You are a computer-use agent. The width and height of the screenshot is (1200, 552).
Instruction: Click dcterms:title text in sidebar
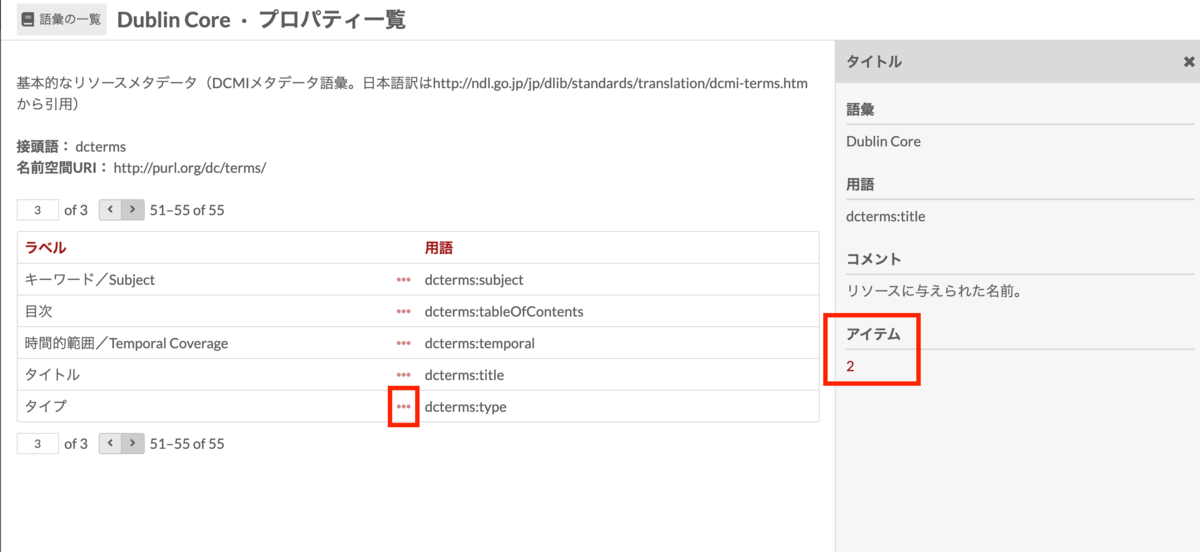(886, 216)
